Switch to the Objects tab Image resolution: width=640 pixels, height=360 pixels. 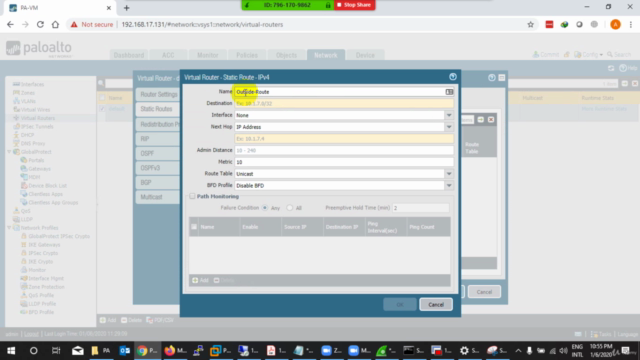(x=287, y=55)
